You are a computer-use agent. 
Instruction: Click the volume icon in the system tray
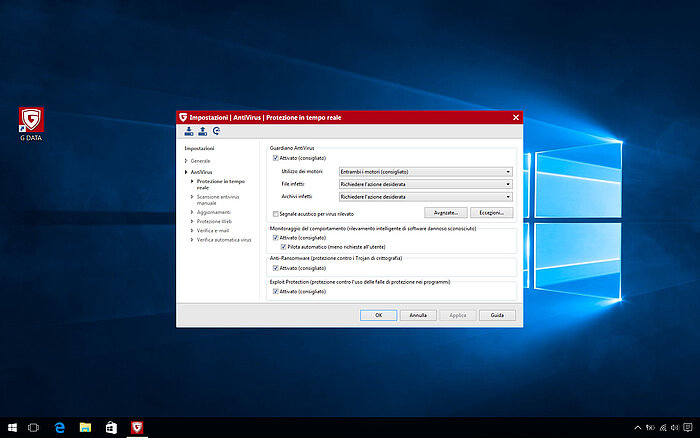click(x=675, y=428)
